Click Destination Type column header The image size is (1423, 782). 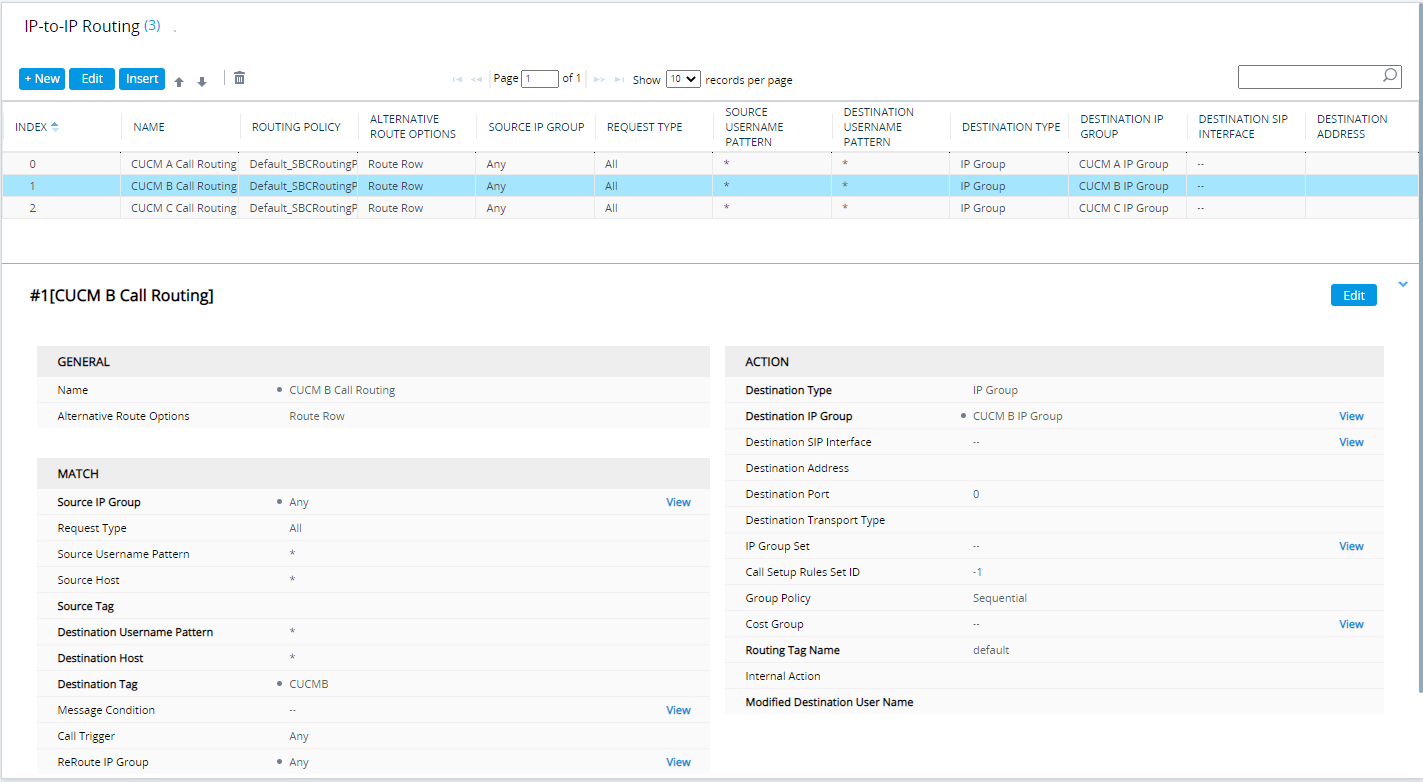[1011, 127]
